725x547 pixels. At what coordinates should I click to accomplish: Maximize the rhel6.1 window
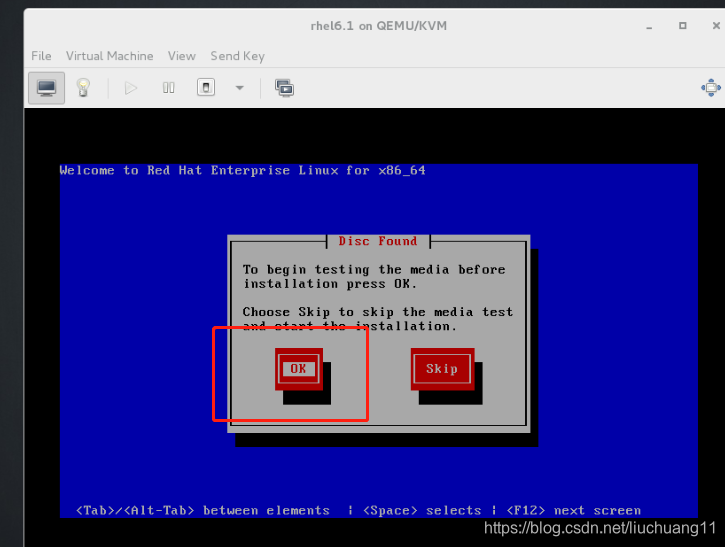[x=682, y=26]
